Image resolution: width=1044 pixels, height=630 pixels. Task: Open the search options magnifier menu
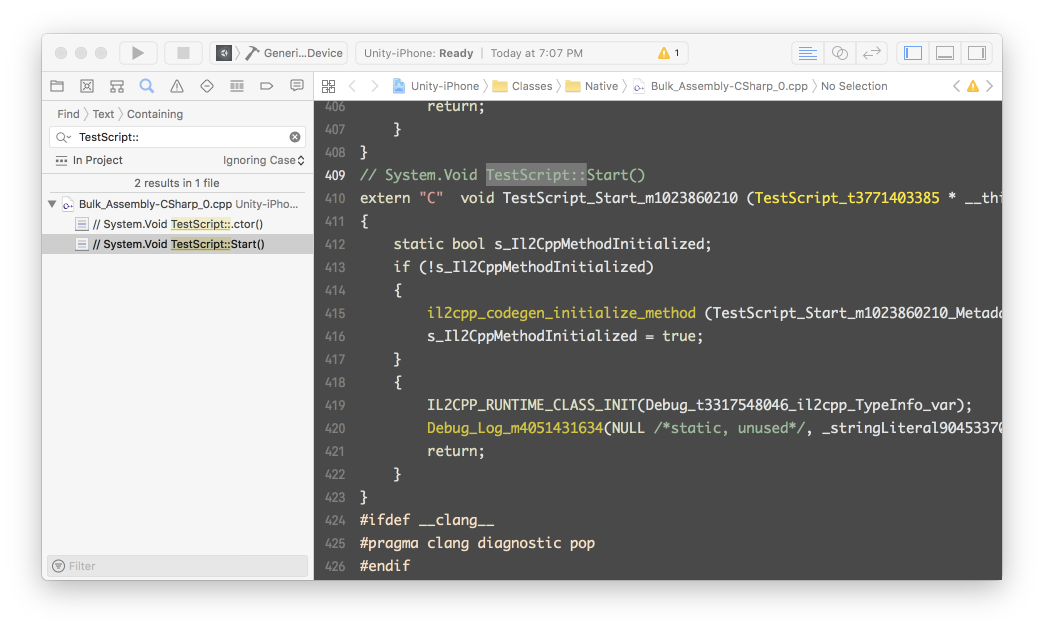coord(63,137)
